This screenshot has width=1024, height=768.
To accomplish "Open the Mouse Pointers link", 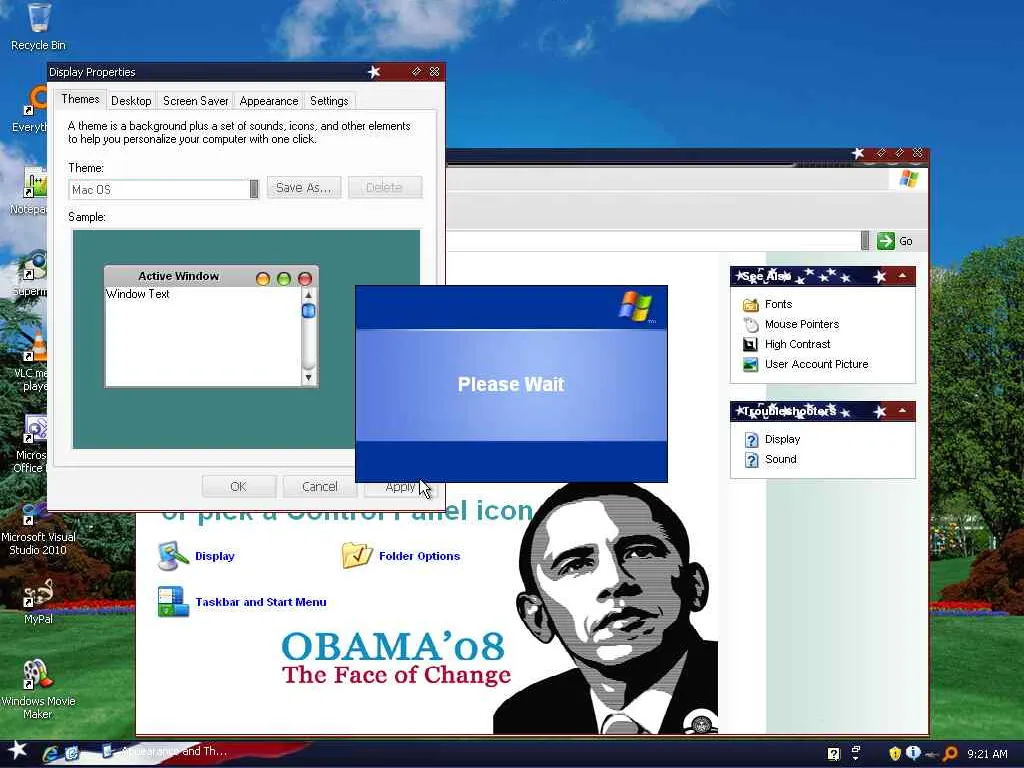I will tap(802, 325).
